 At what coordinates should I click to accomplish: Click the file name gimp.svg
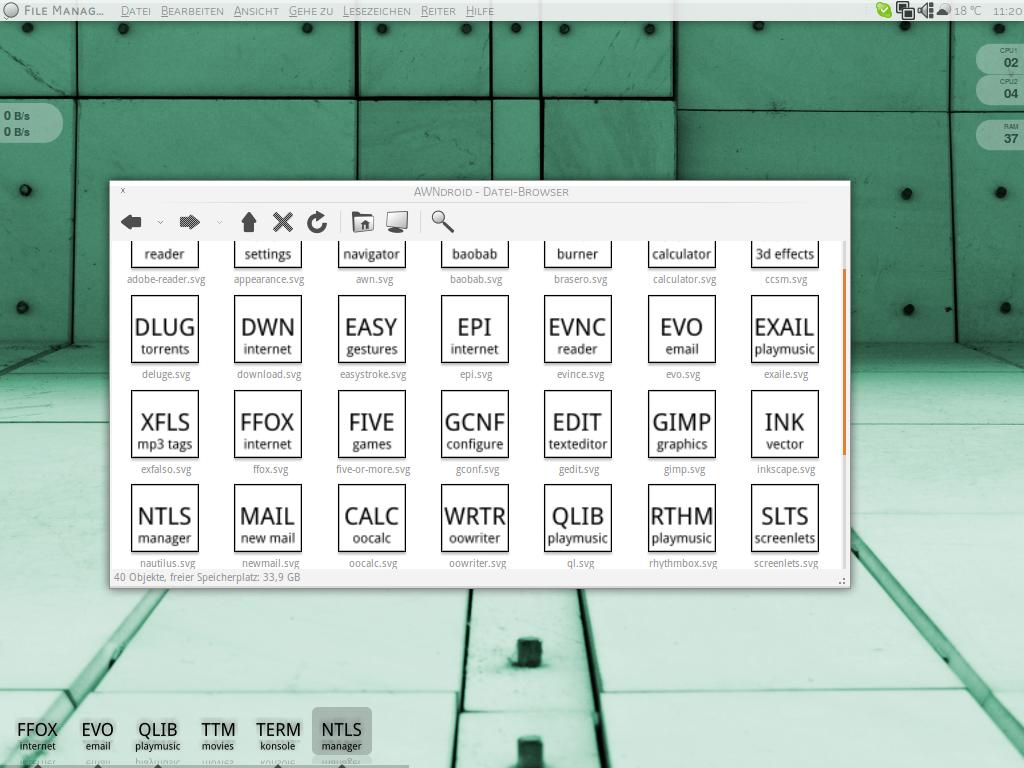[x=684, y=469]
